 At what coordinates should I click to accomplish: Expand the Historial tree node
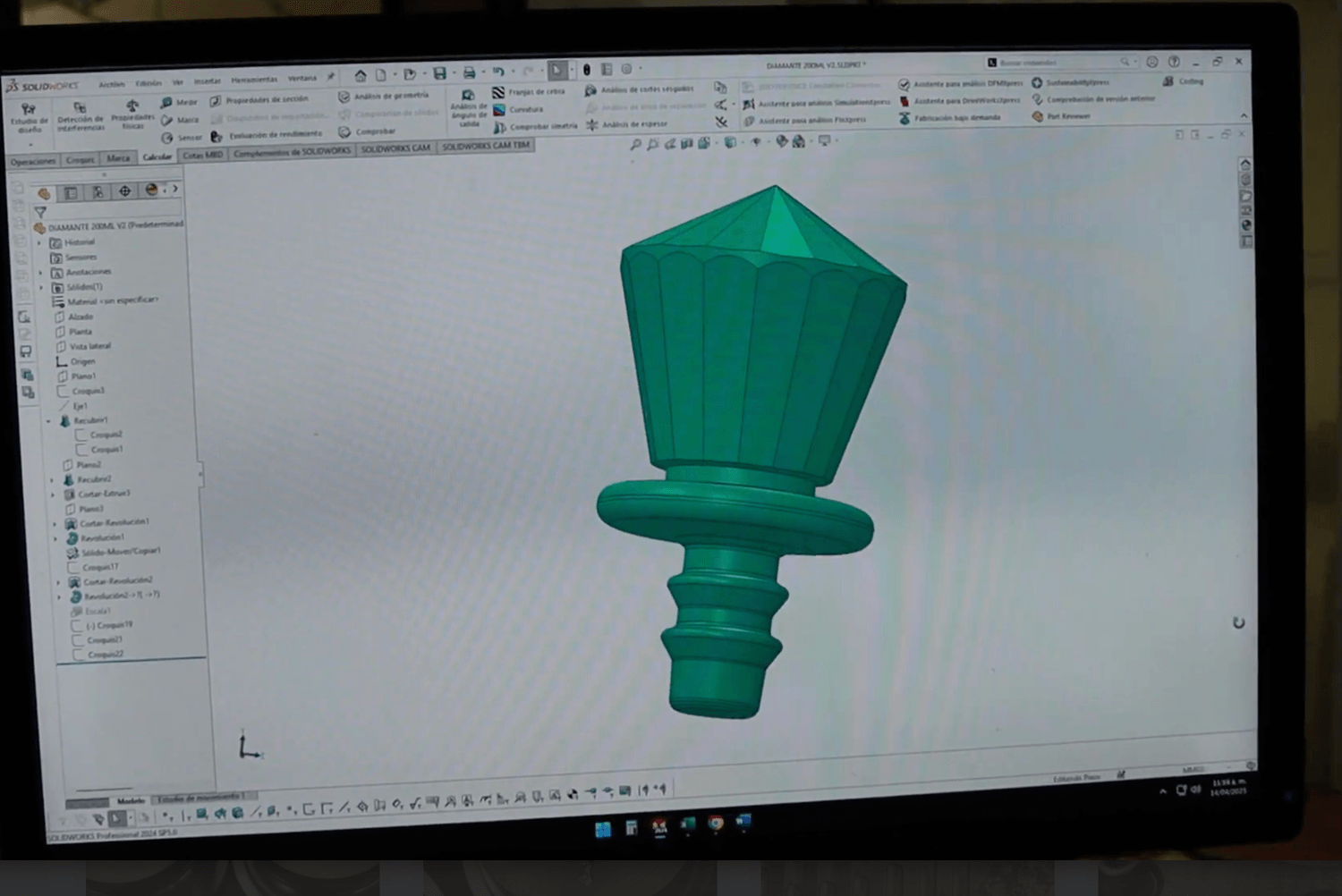click(39, 242)
